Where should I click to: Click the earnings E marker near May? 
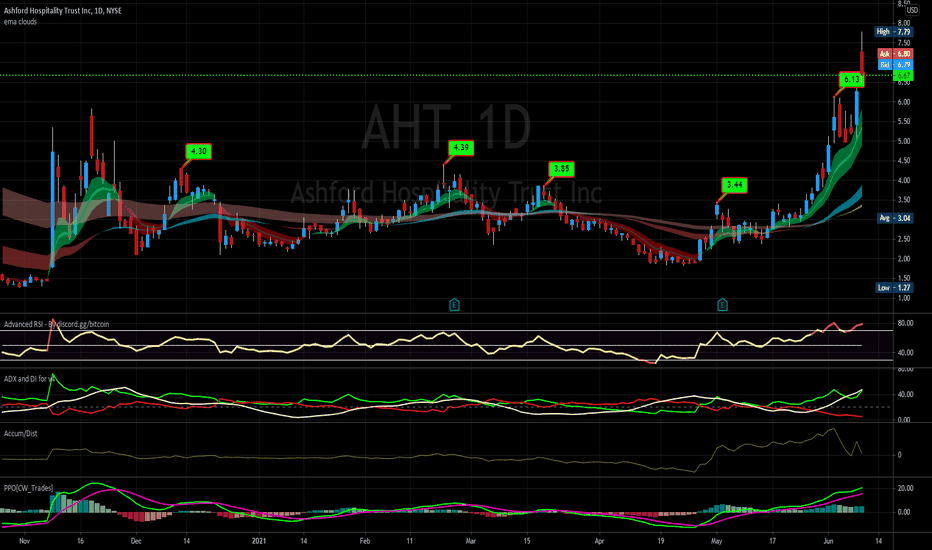click(722, 305)
